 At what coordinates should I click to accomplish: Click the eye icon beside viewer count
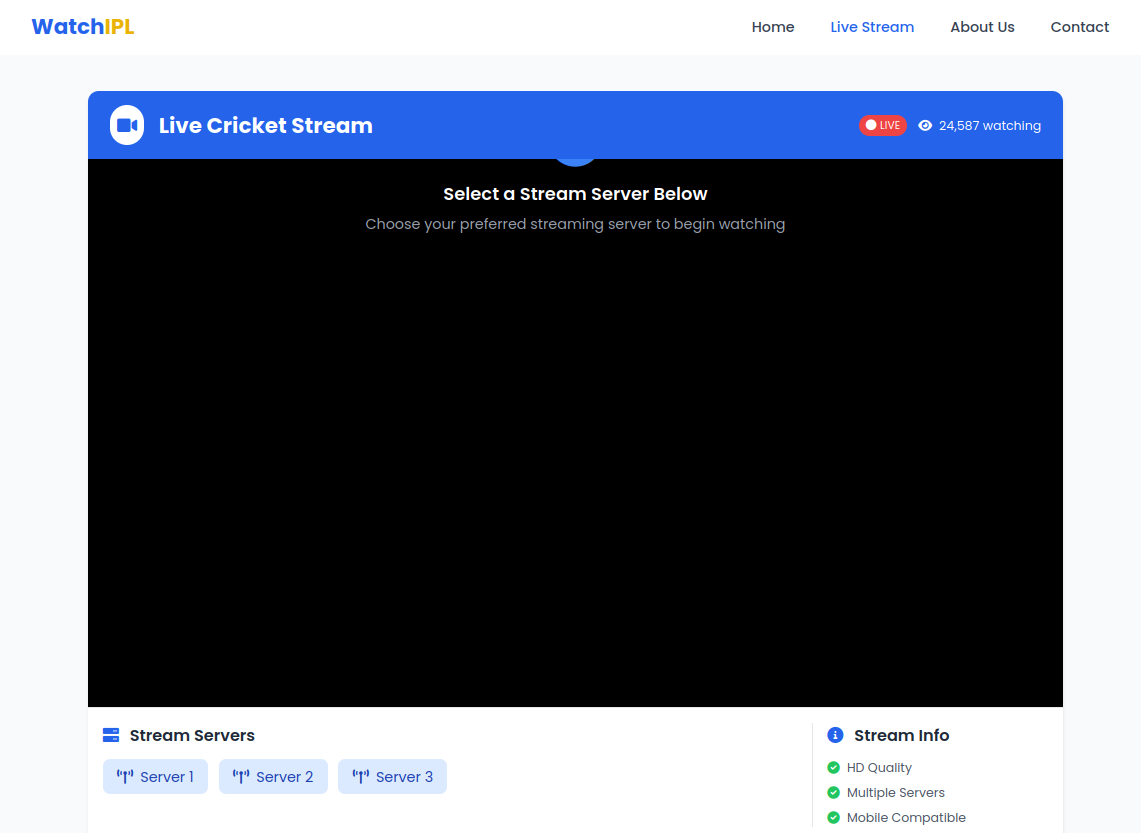pos(925,126)
